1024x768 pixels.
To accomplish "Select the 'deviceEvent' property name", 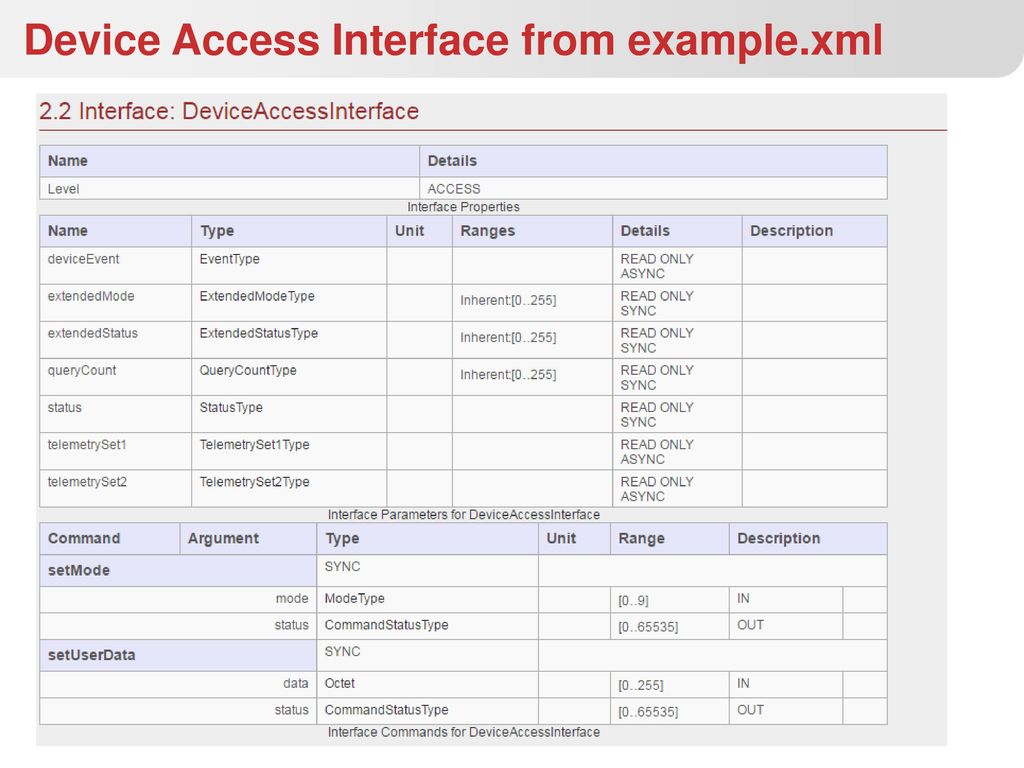I will pos(83,259).
